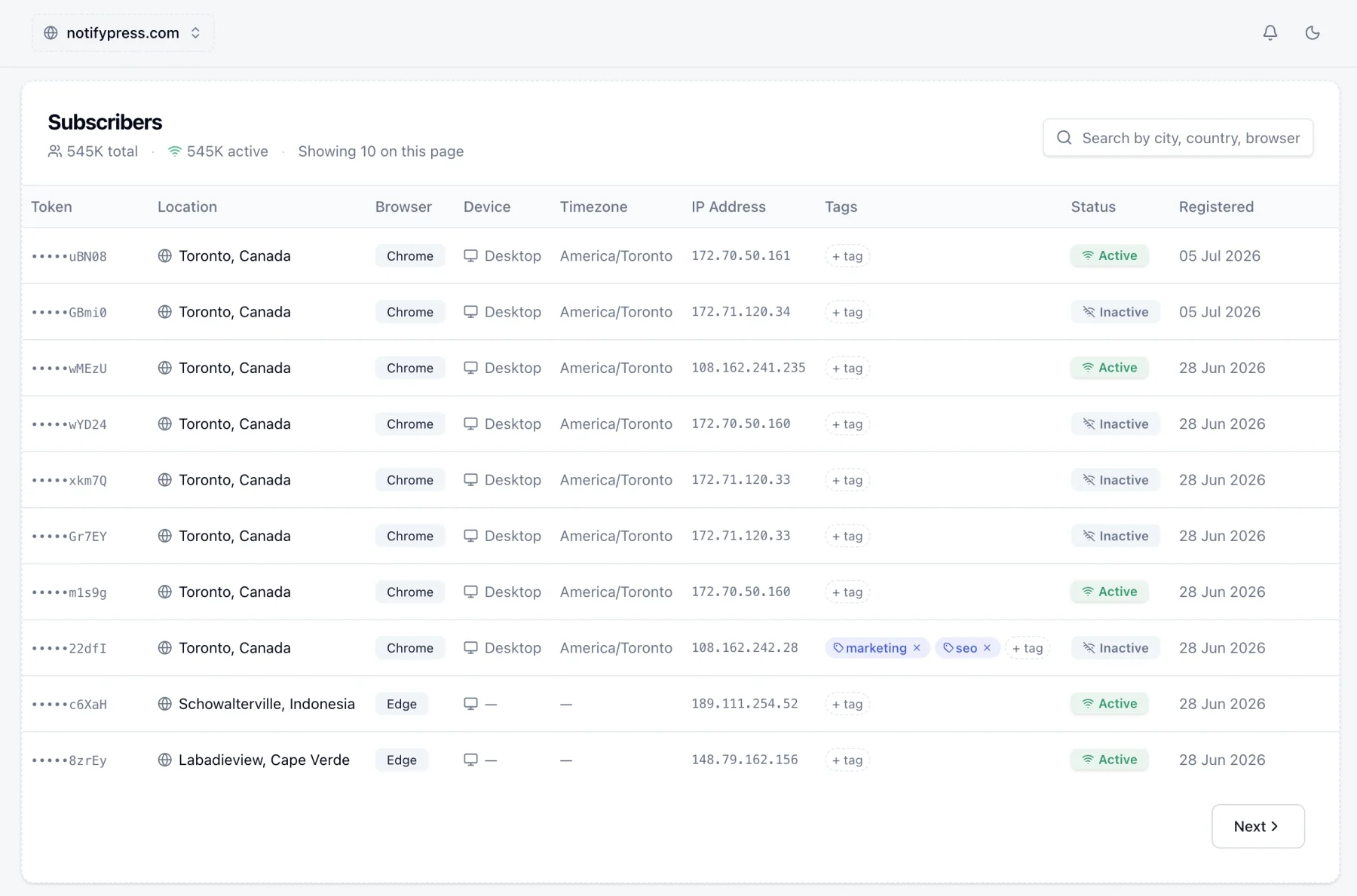Screen dimensions: 1357x896
Task: Click the globe icon beside Schowalterville, Indonesia
Action: [x=164, y=704]
